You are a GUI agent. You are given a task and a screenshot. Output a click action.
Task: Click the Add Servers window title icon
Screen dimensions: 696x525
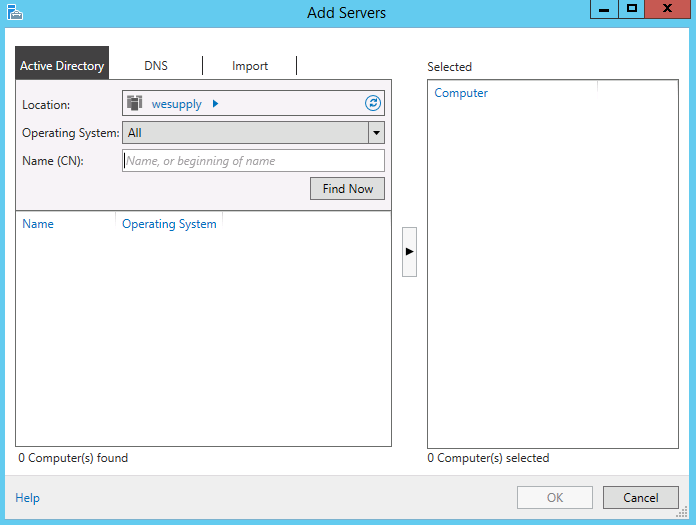pos(14,12)
